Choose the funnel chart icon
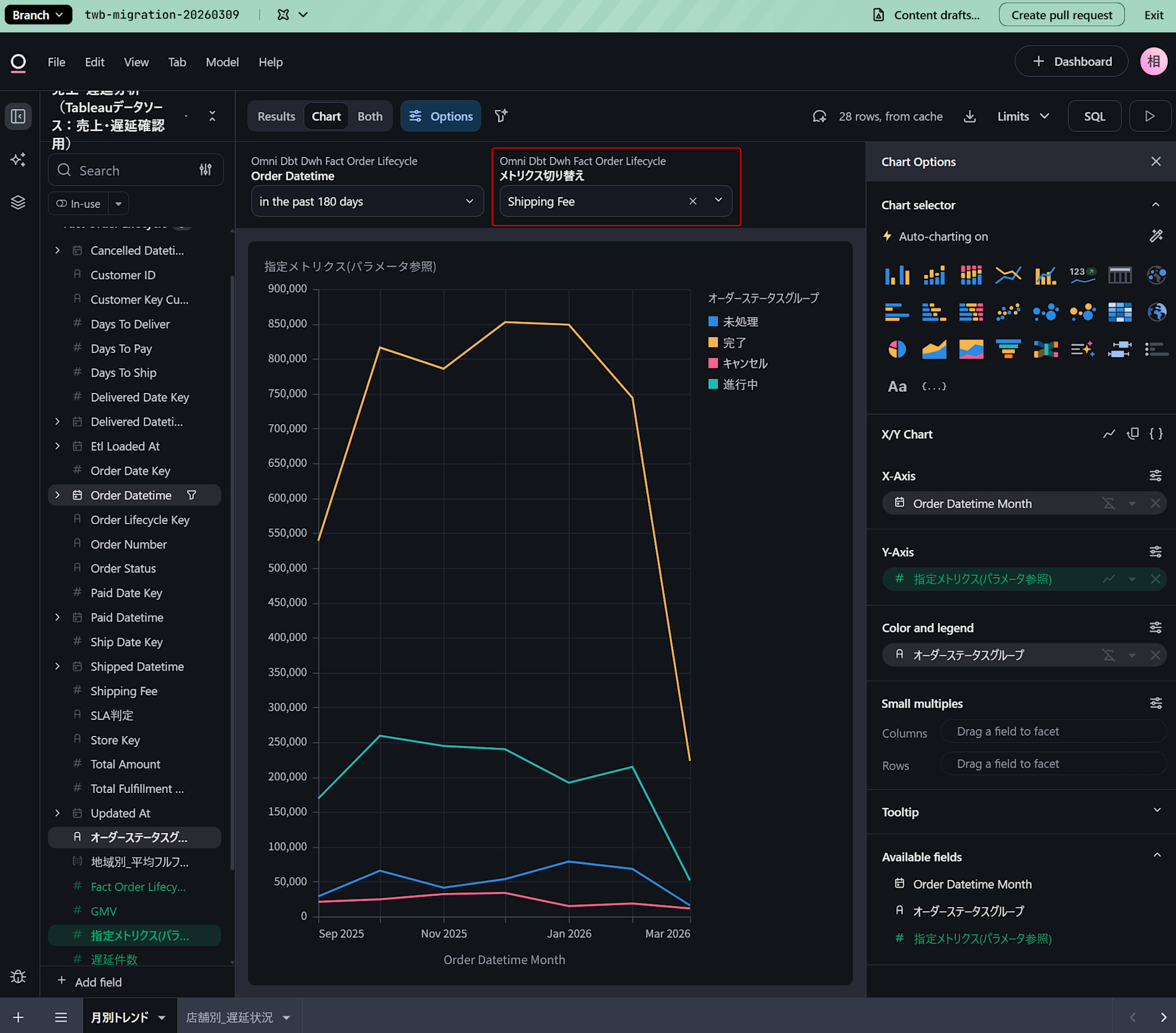 [x=1008, y=349]
